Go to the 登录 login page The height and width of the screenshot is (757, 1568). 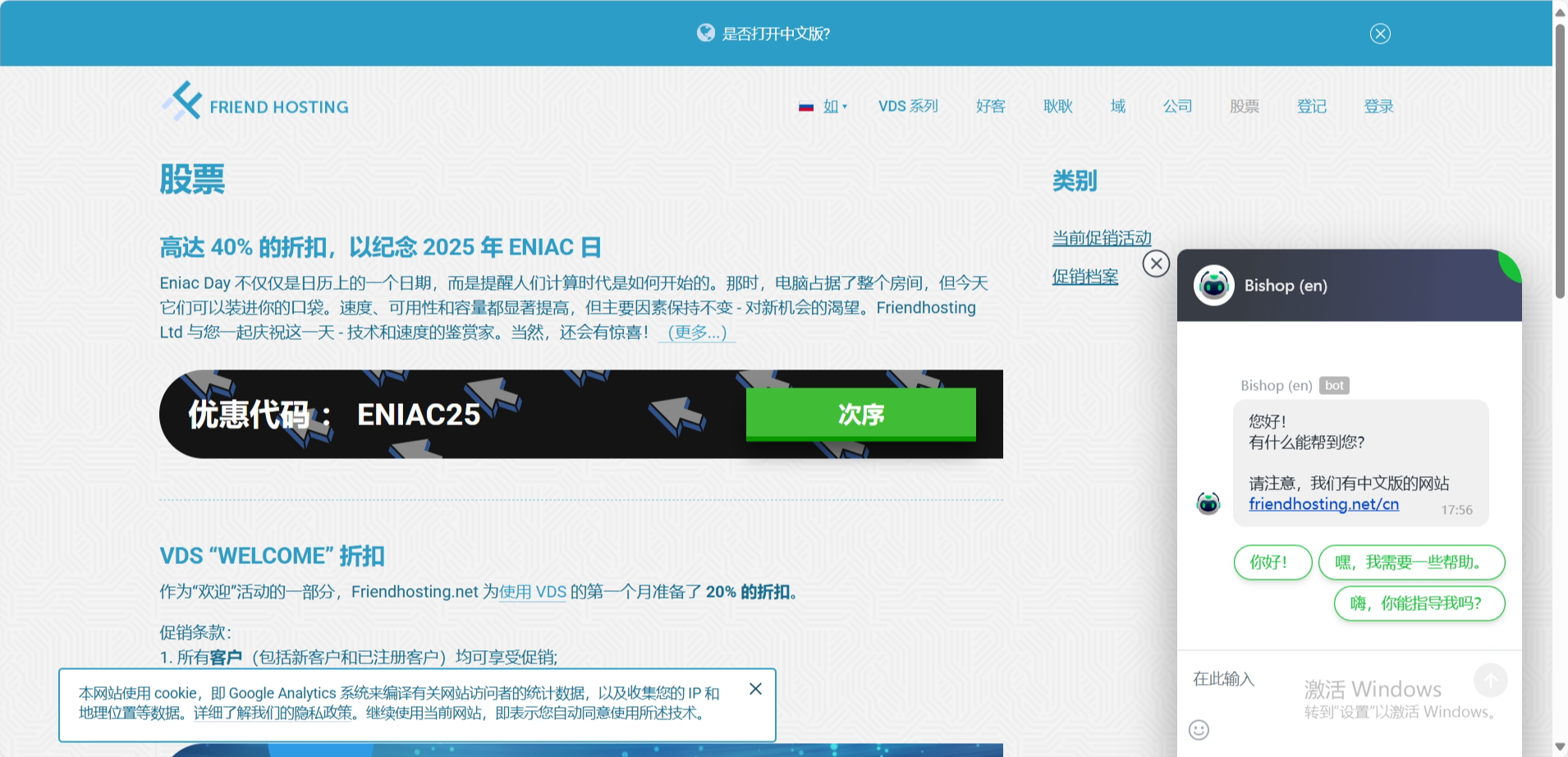1378,107
